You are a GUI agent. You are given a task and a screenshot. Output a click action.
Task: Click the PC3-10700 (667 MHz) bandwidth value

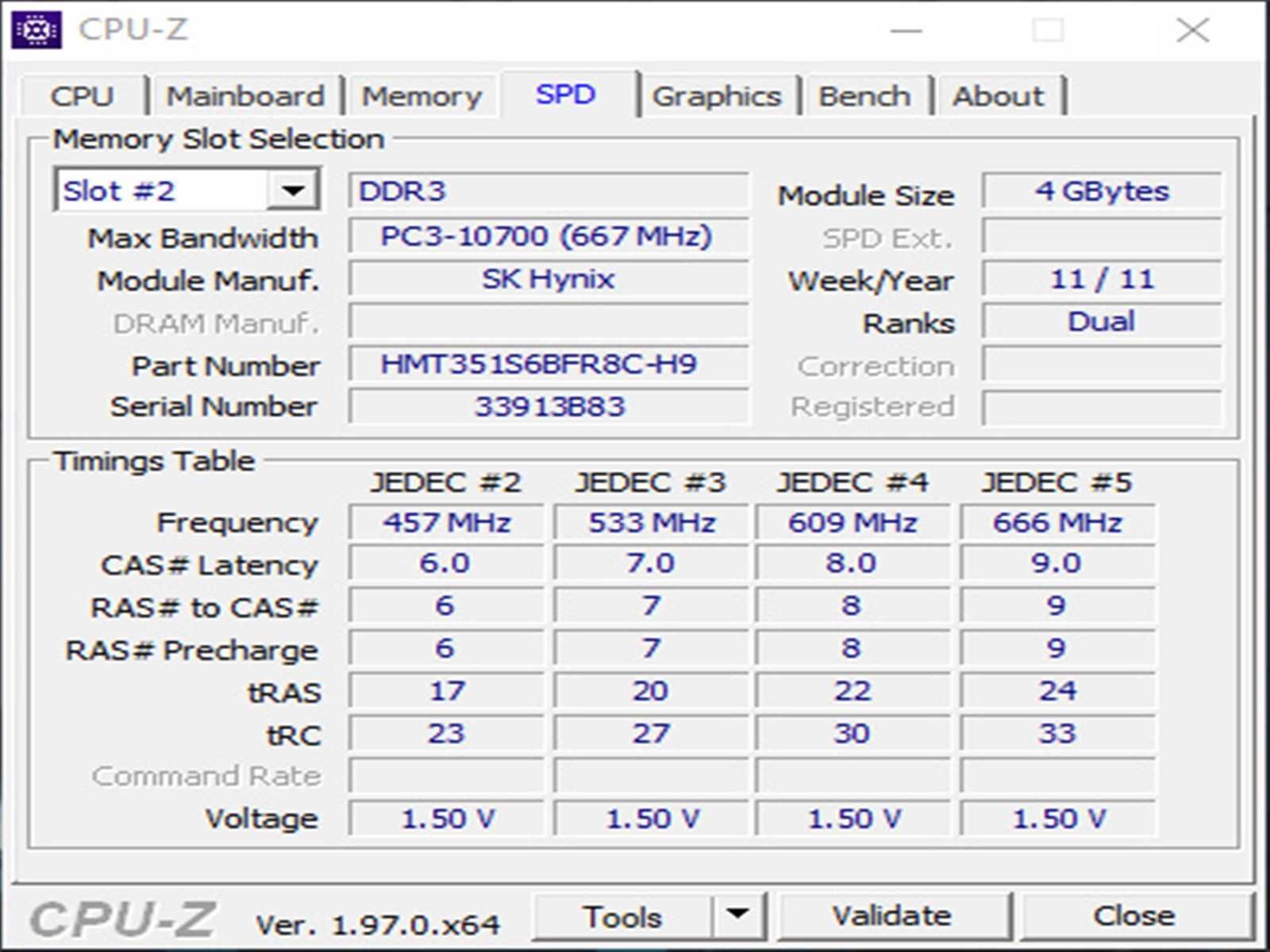pyautogui.click(x=548, y=236)
